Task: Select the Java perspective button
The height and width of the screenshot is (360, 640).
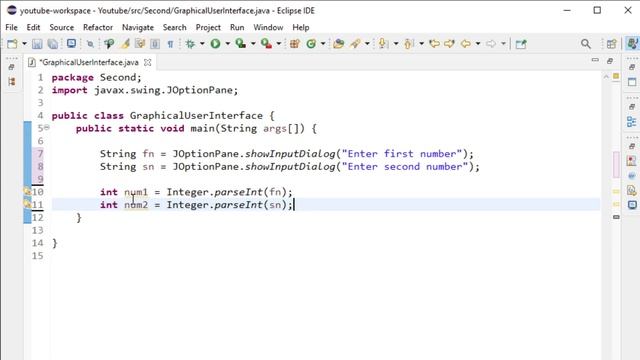Action: tap(632, 43)
